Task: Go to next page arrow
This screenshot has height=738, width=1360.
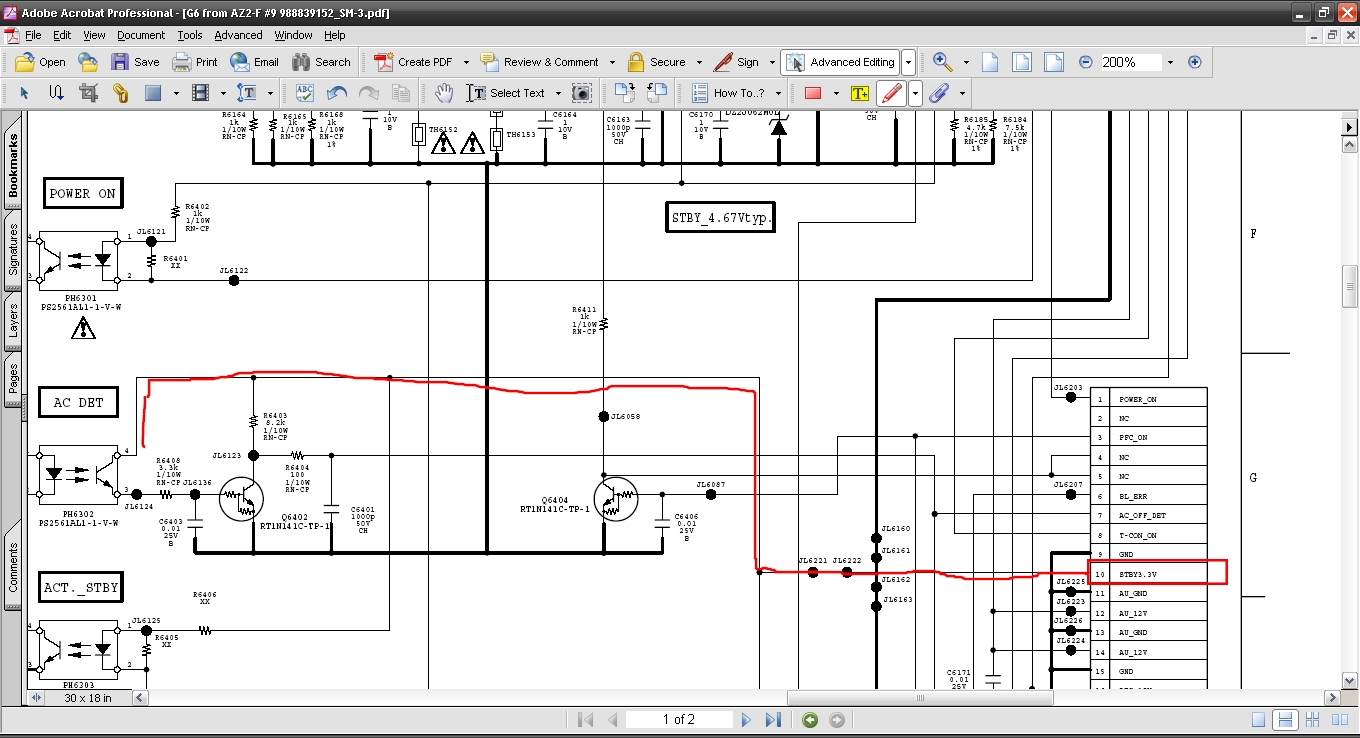Action: pos(746,720)
